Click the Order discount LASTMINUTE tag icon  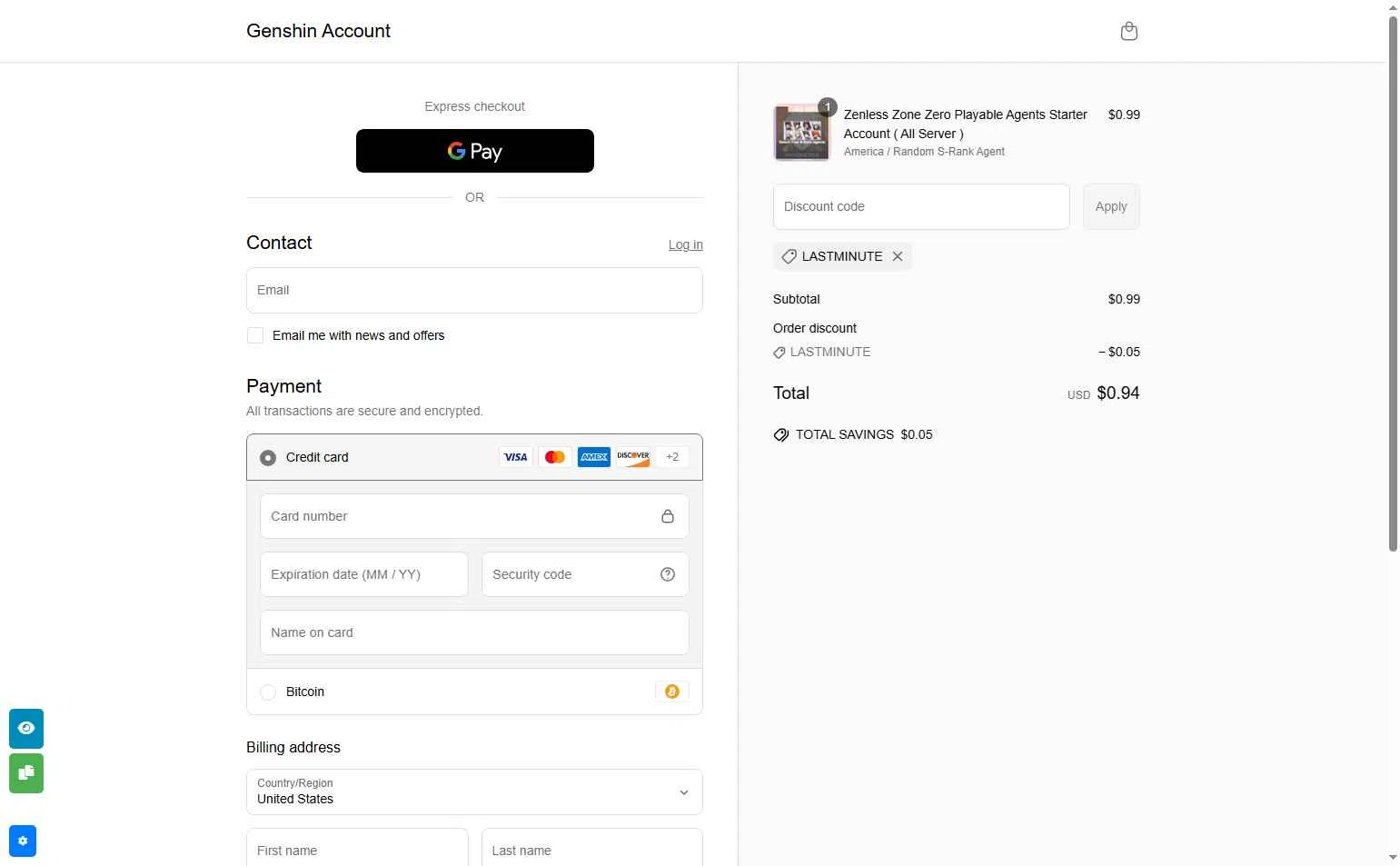click(779, 353)
